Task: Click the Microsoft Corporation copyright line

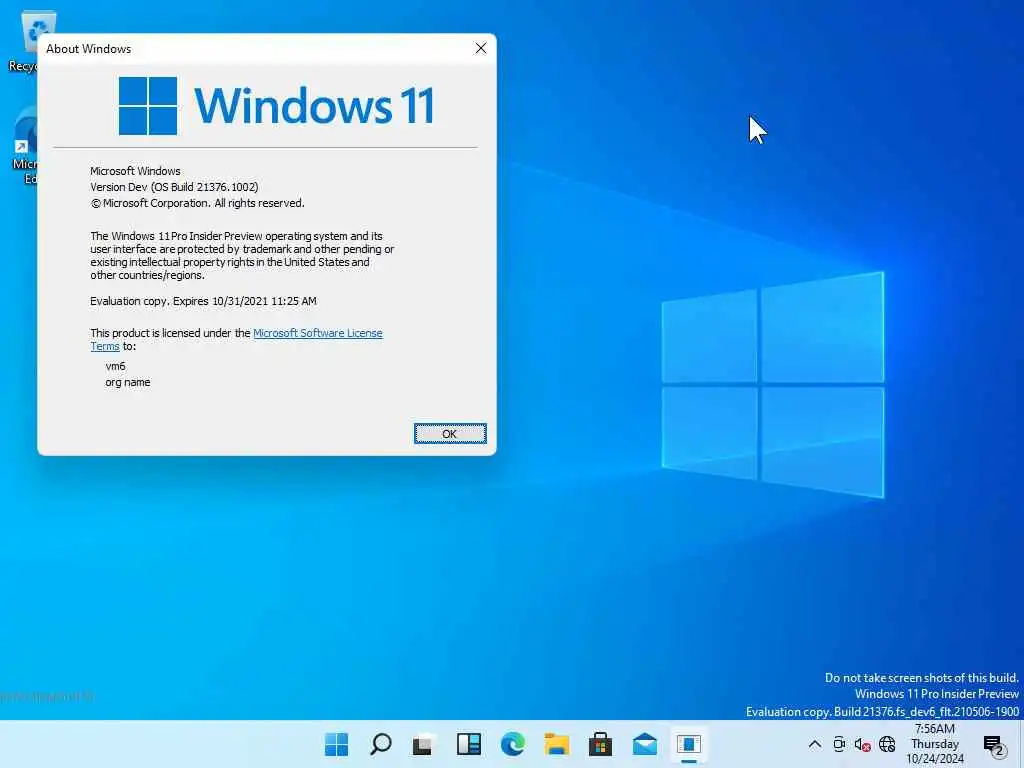Action: (197, 203)
